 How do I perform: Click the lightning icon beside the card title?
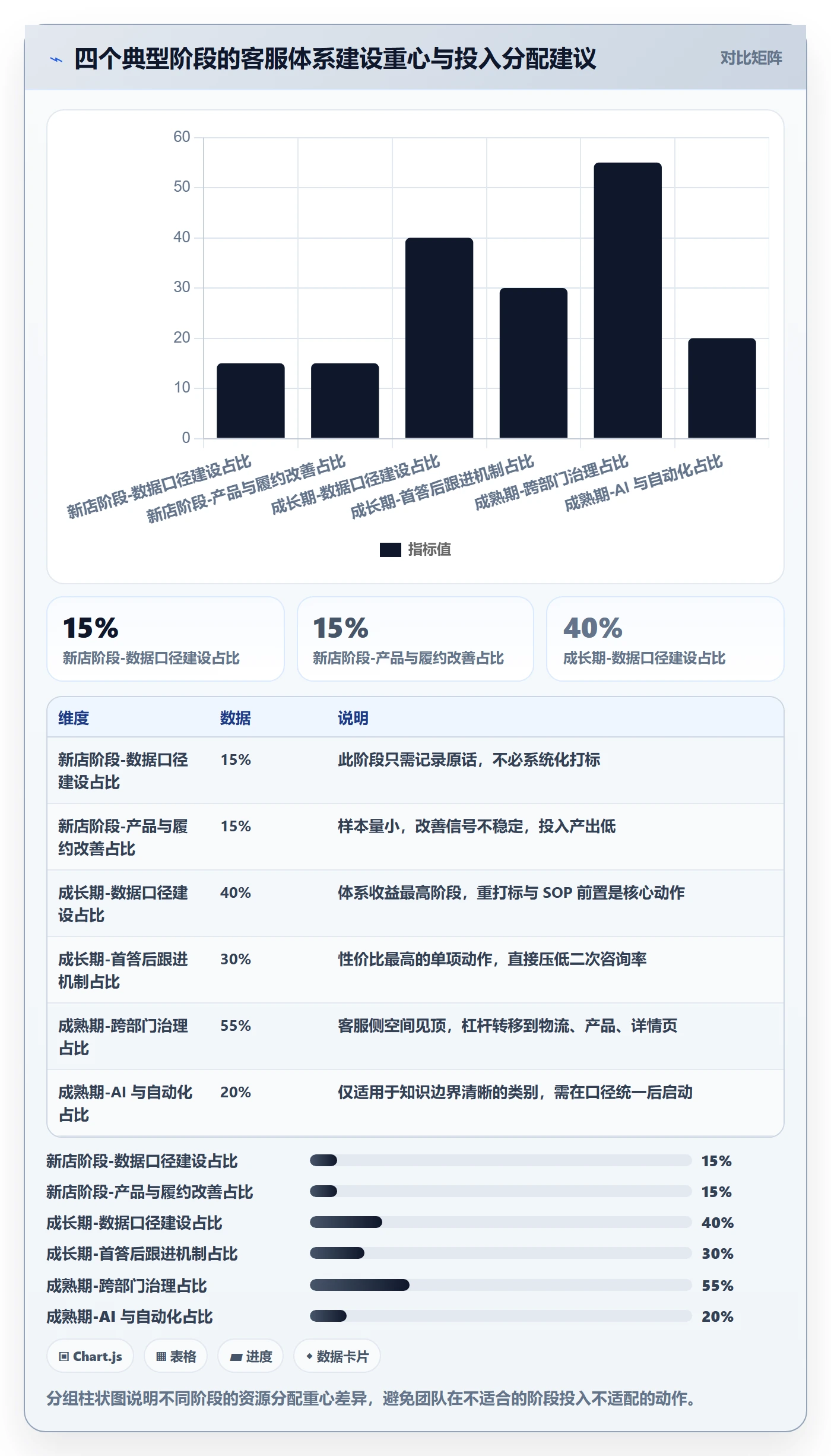tap(56, 59)
